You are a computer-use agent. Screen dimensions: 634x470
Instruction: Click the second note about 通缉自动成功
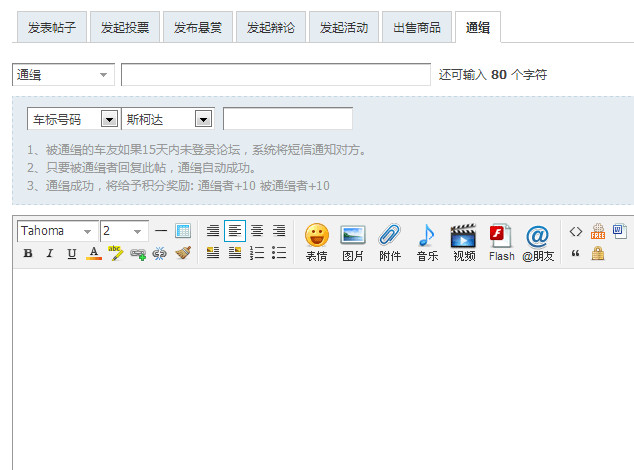pos(142,168)
